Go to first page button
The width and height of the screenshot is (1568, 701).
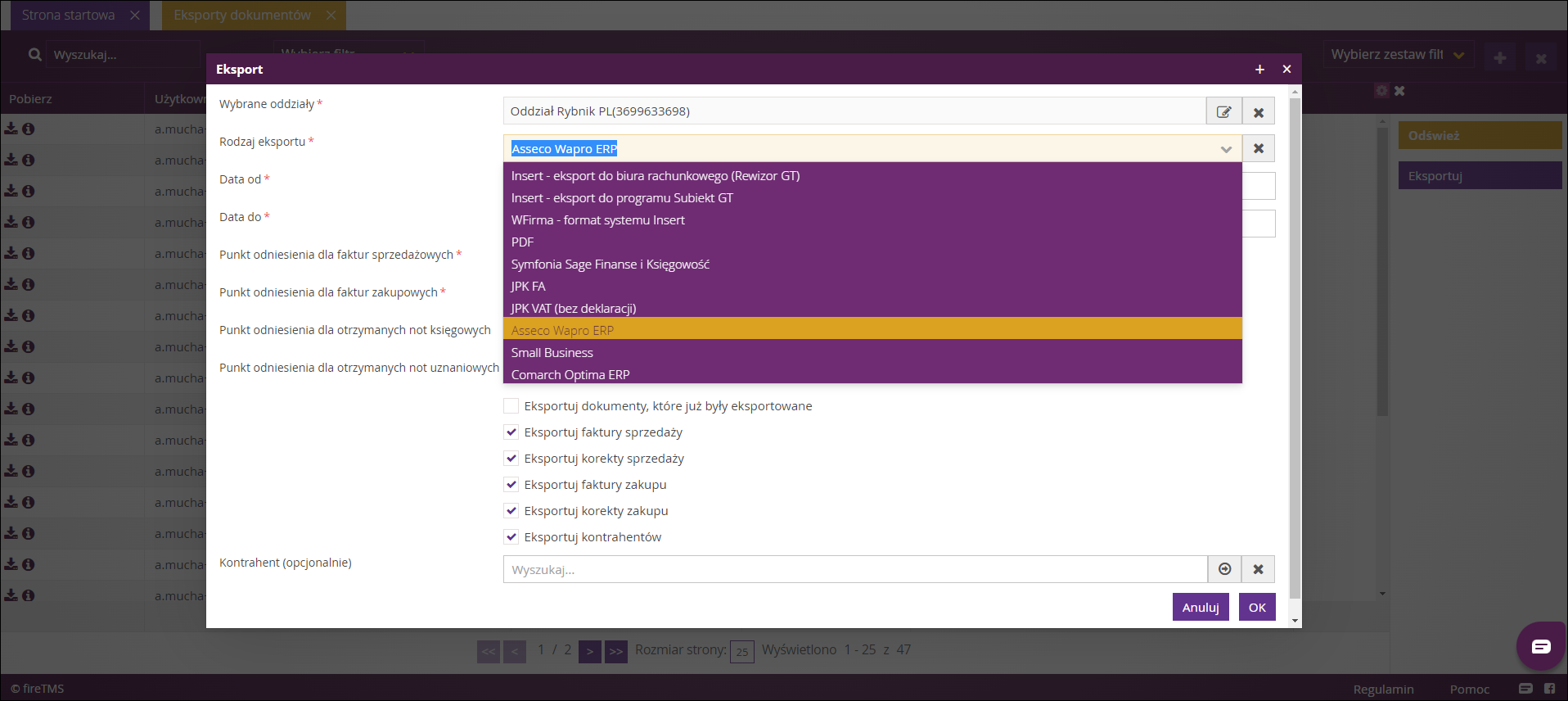489,651
